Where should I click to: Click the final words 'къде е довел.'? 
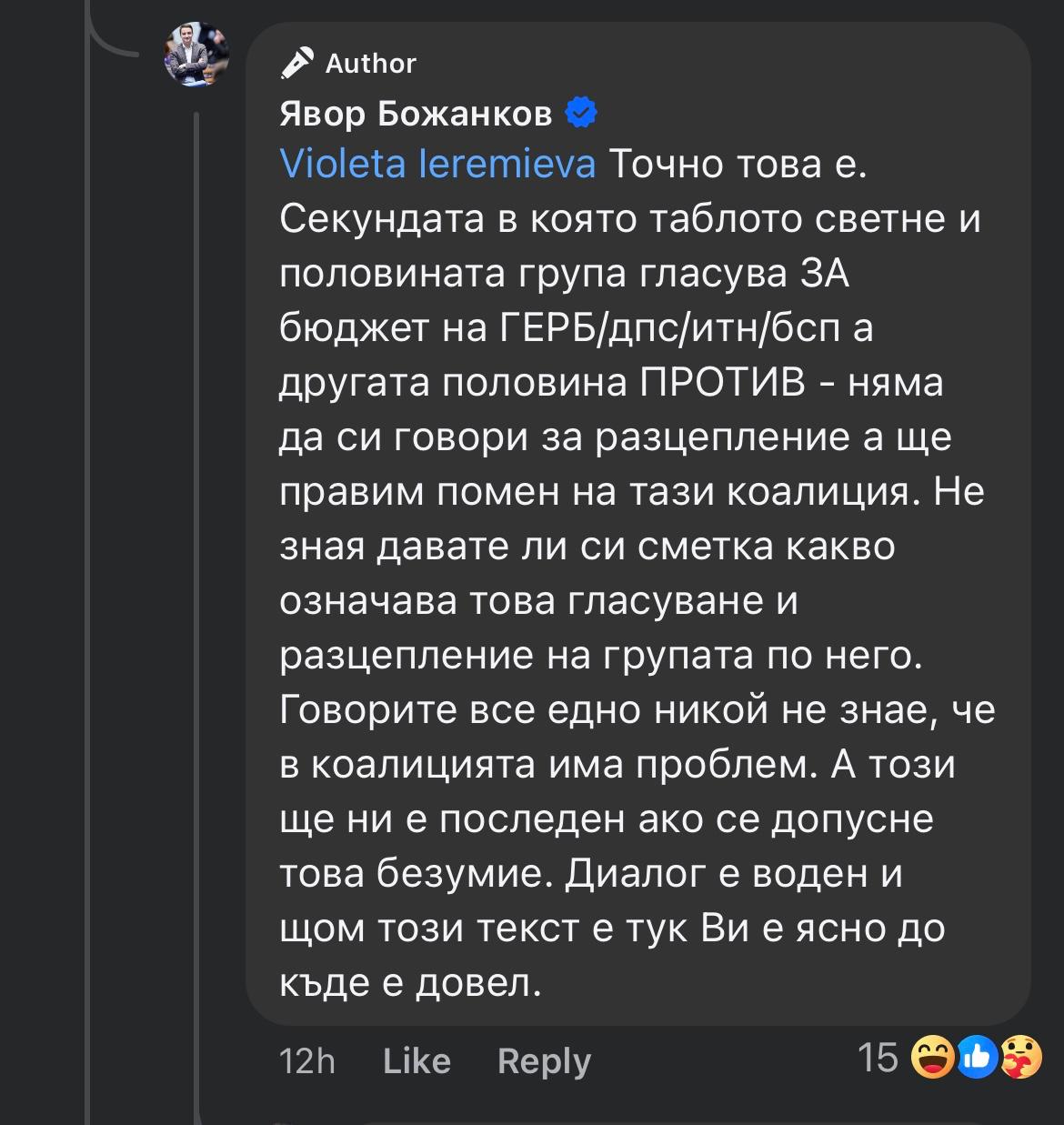[x=410, y=983]
